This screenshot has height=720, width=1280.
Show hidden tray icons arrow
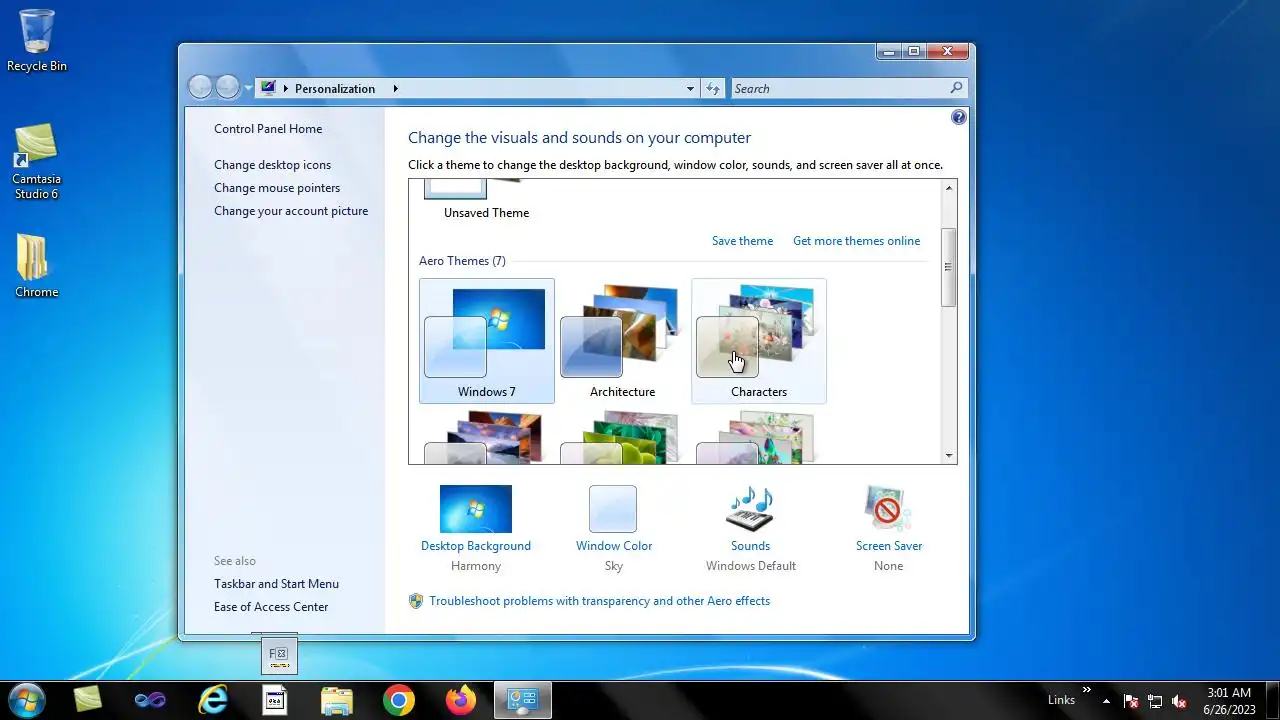(1106, 701)
